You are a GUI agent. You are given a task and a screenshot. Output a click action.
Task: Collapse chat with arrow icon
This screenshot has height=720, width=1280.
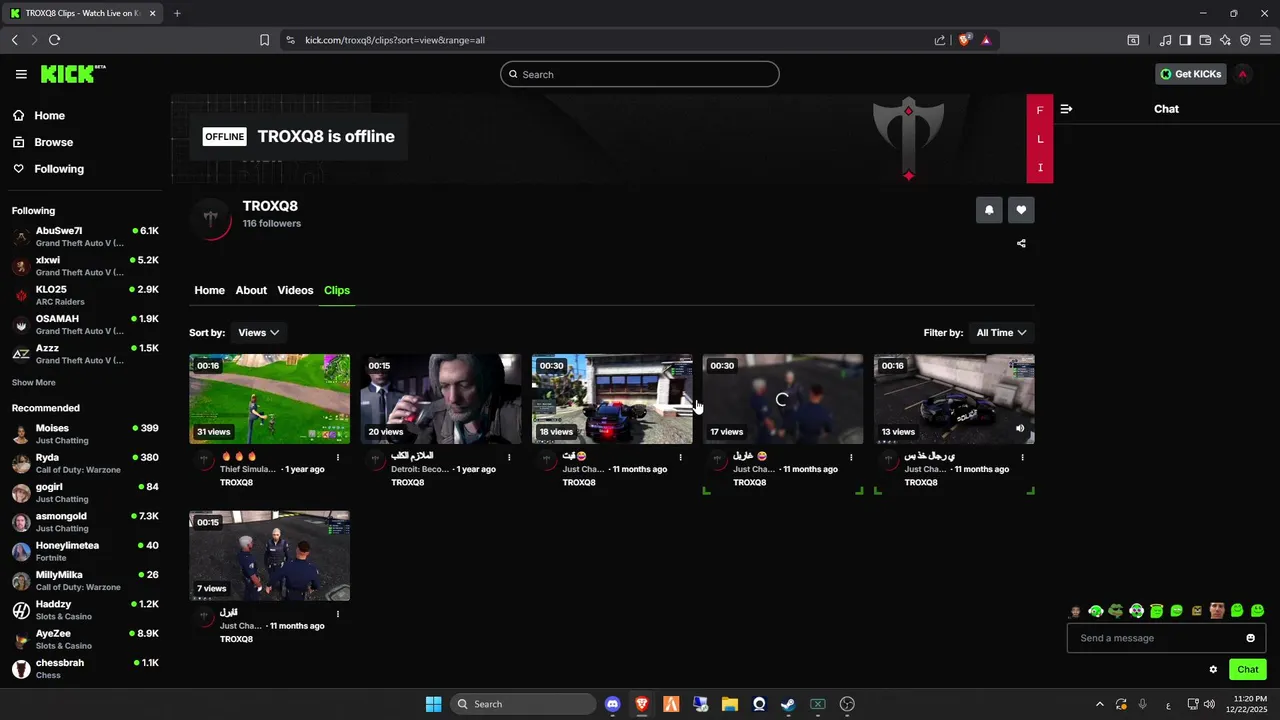(1066, 109)
